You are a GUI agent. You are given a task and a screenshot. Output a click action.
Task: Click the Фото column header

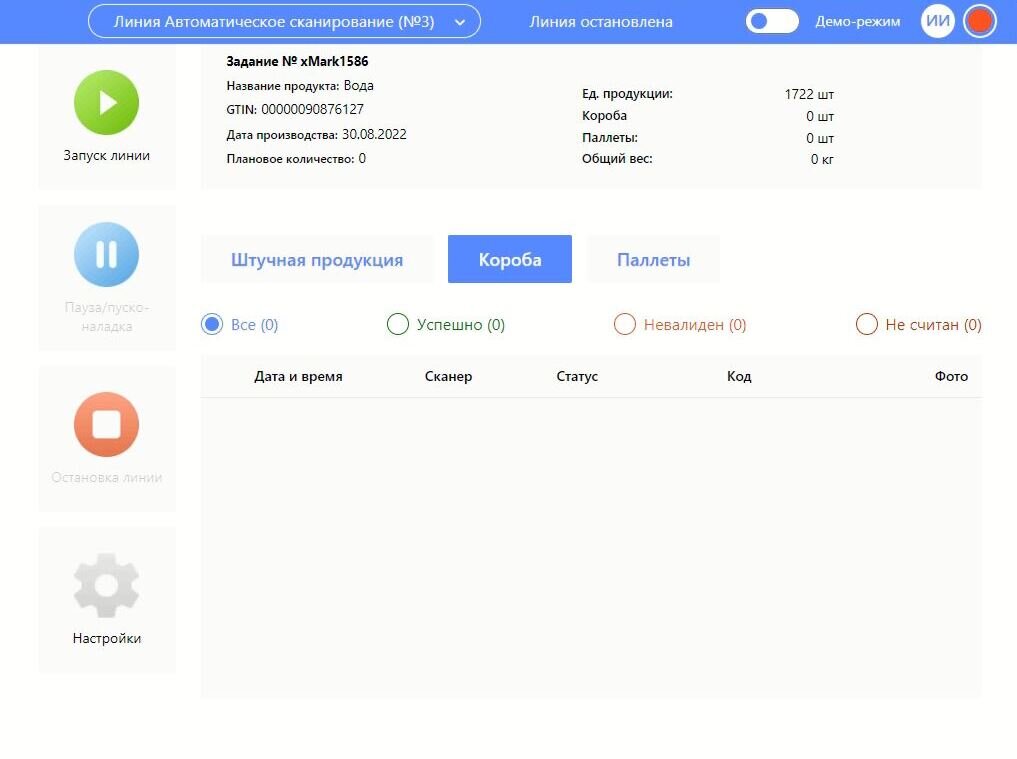click(951, 376)
